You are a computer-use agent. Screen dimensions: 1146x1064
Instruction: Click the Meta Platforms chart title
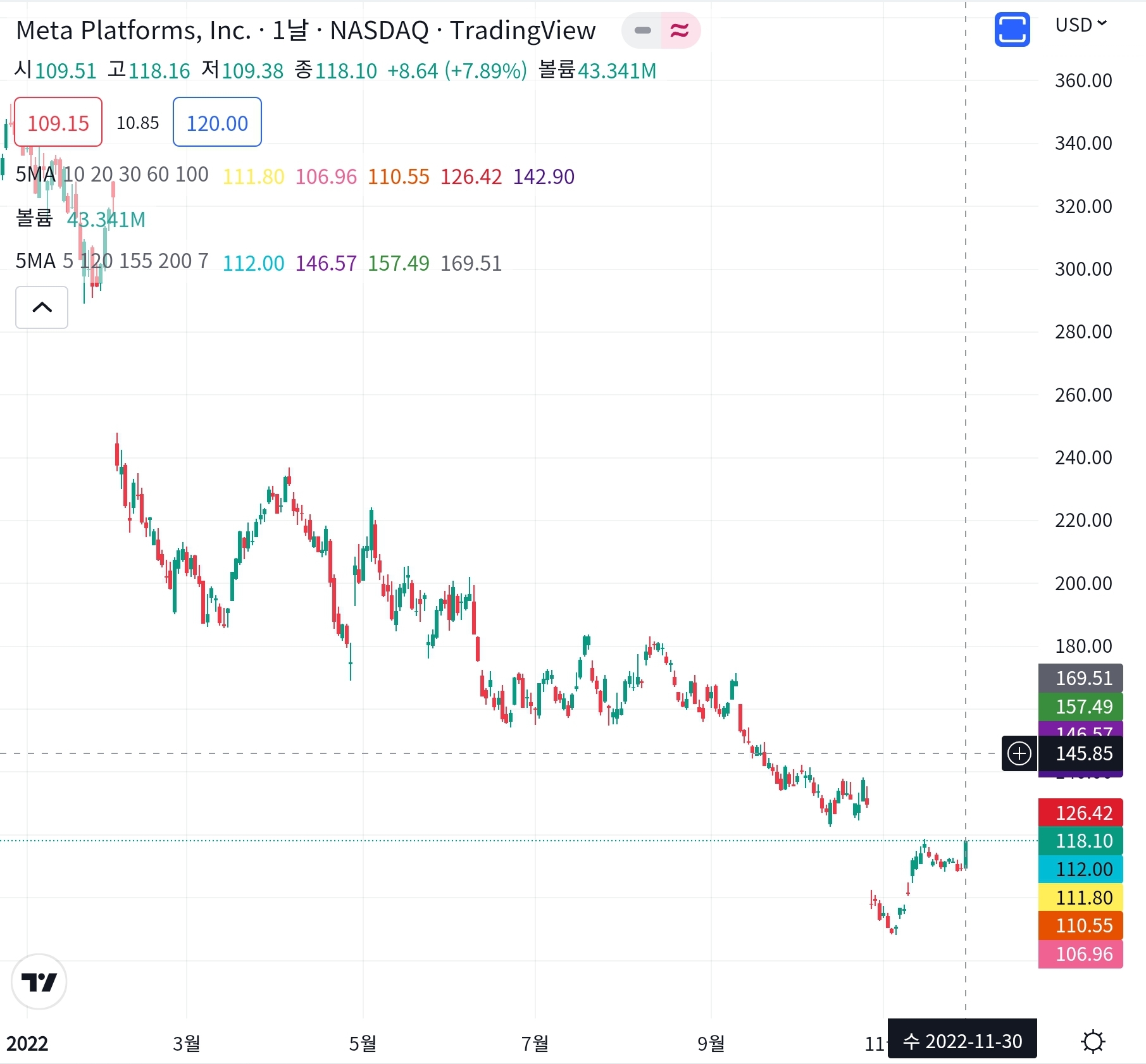tap(306, 30)
